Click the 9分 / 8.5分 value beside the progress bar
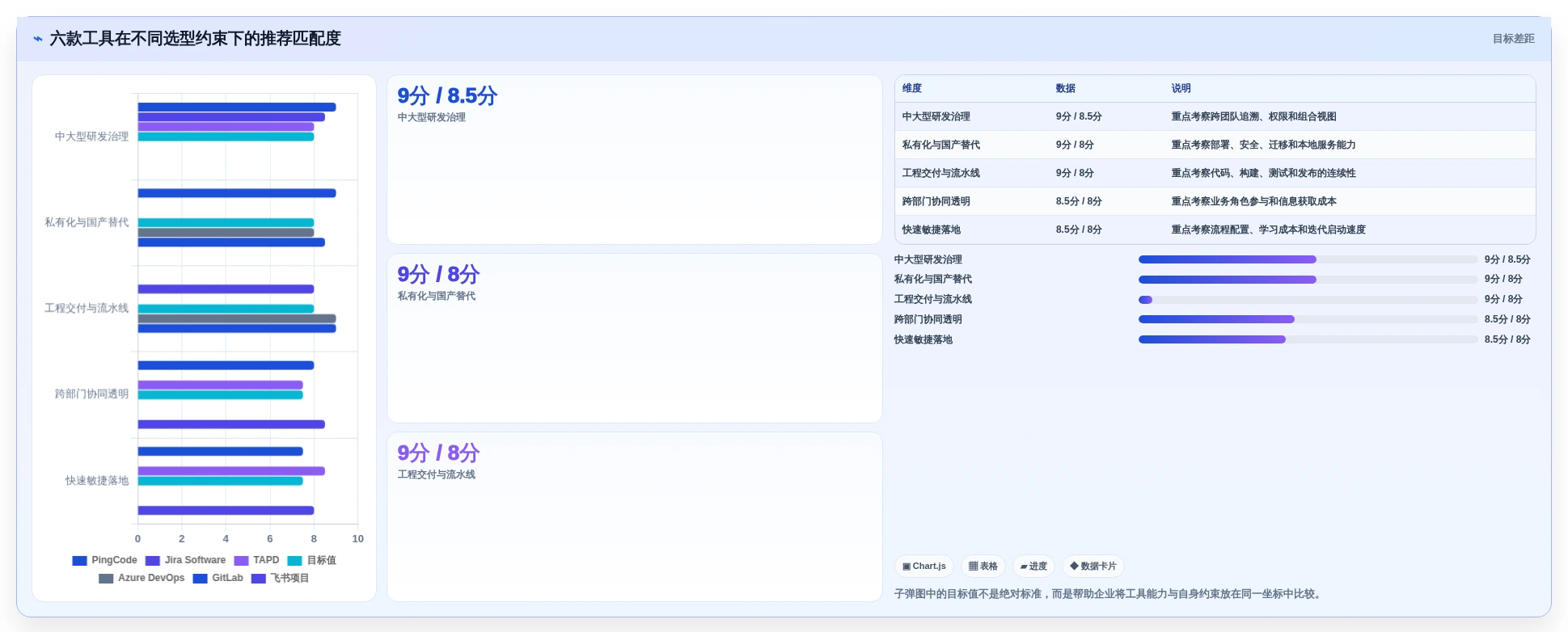 tap(1507, 259)
